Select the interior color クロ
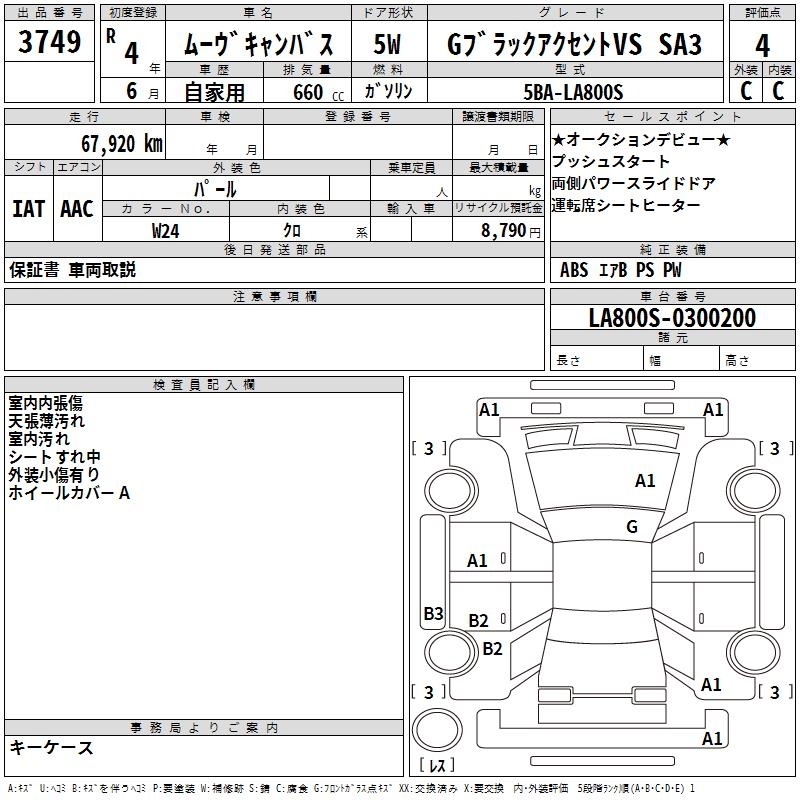 [292, 231]
